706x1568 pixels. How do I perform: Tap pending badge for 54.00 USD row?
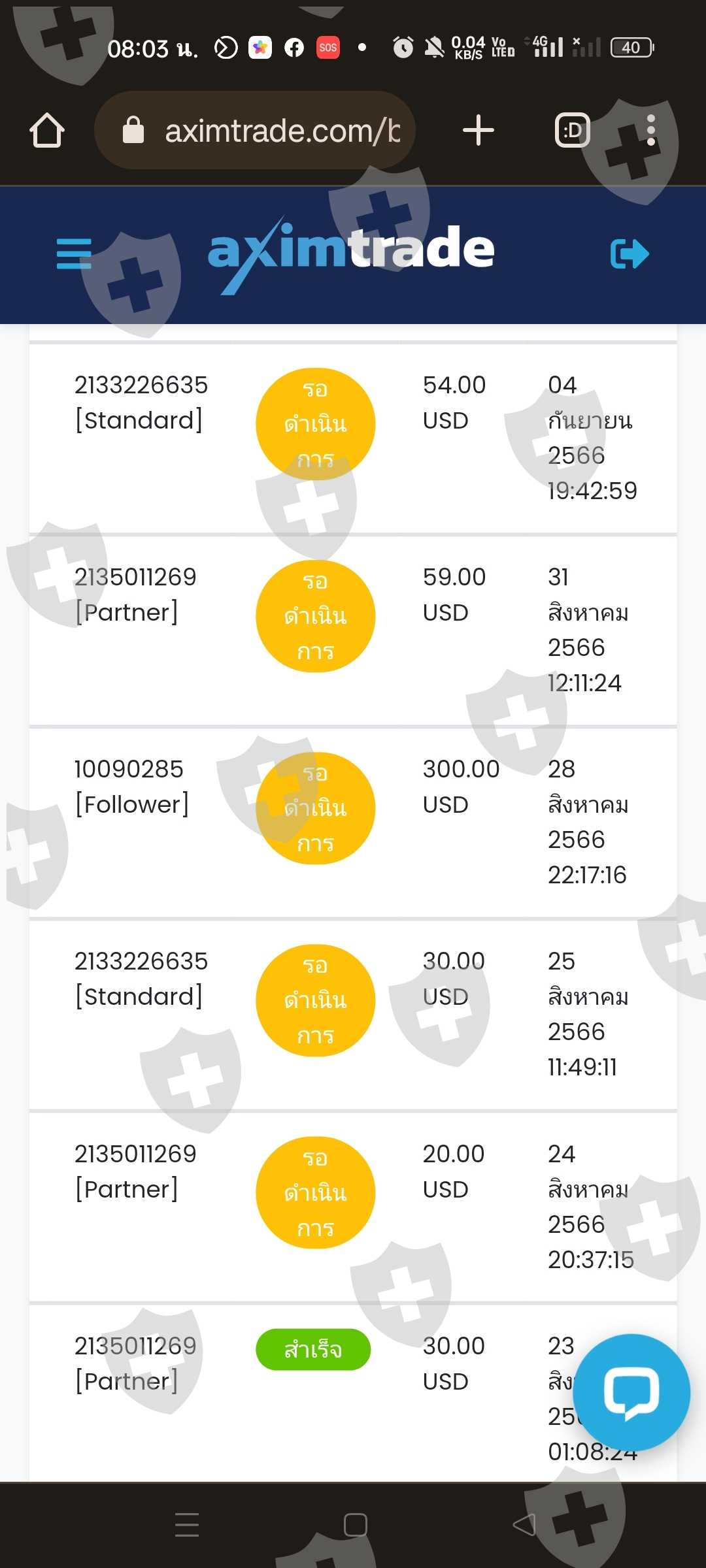pyautogui.click(x=315, y=424)
